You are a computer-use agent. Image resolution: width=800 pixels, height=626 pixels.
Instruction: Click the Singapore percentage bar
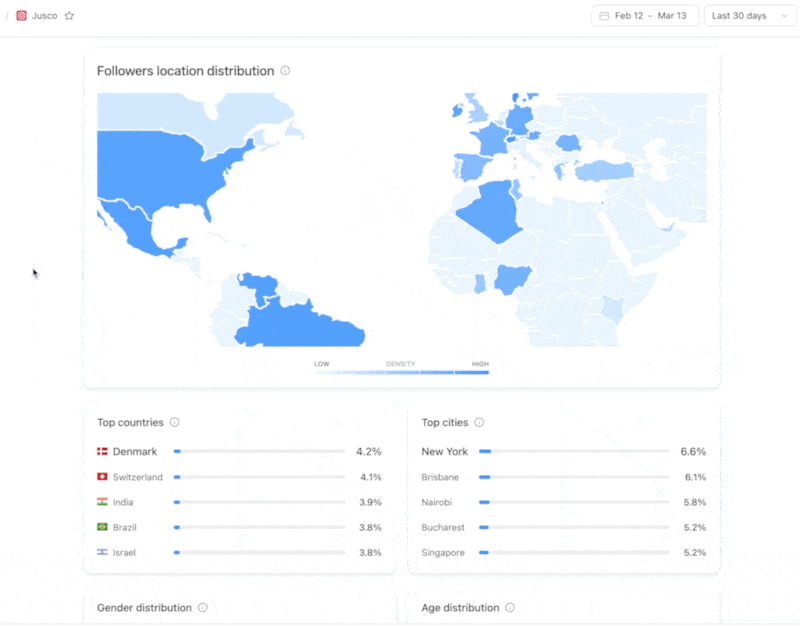click(574, 552)
